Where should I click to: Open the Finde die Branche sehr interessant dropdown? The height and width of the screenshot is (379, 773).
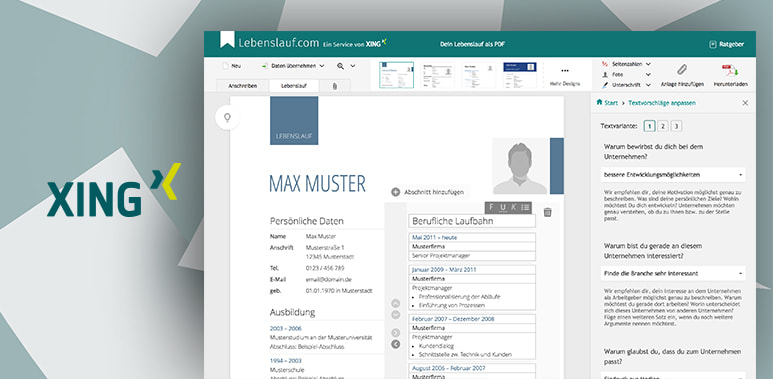click(x=673, y=273)
